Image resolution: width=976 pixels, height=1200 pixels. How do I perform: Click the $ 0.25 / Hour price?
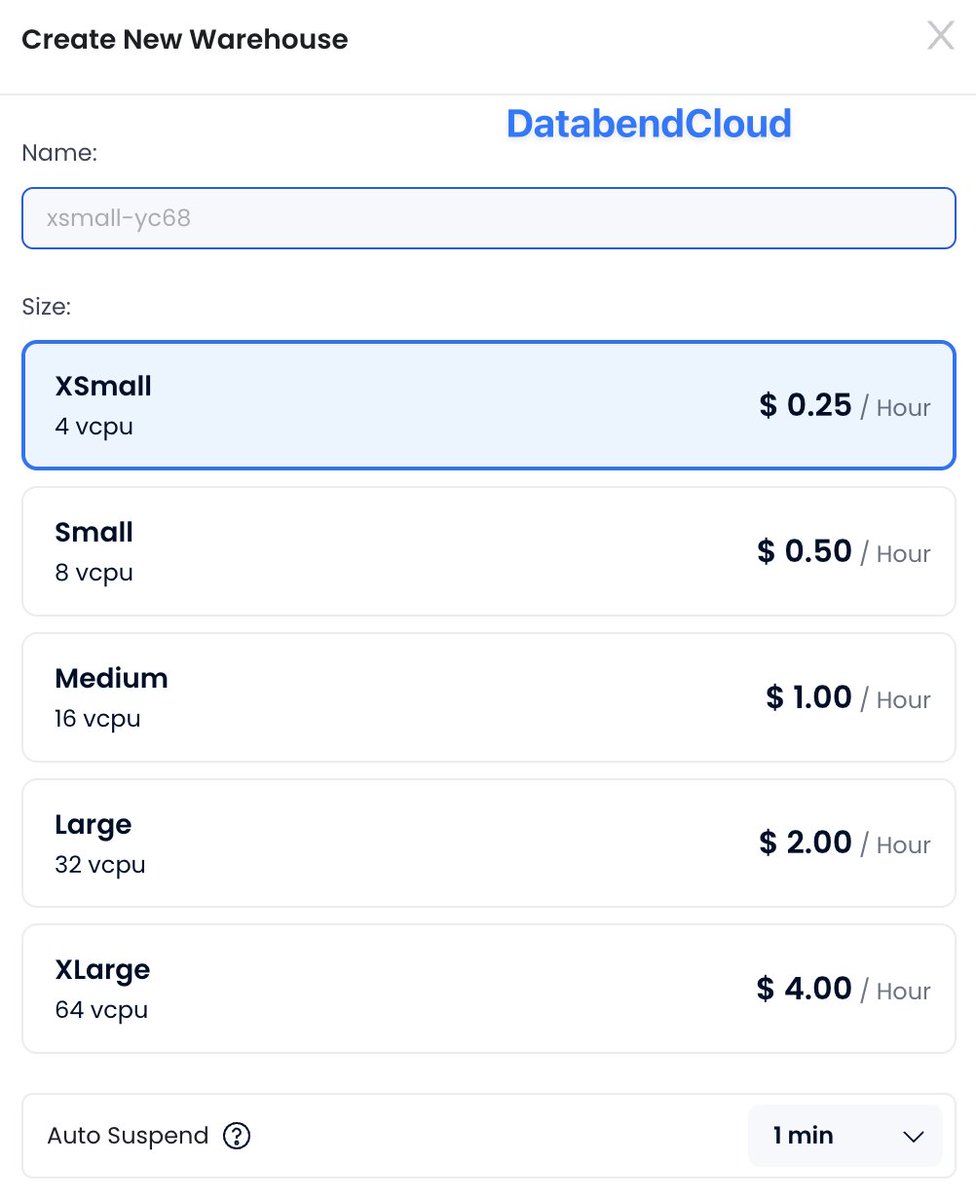(845, 406)
